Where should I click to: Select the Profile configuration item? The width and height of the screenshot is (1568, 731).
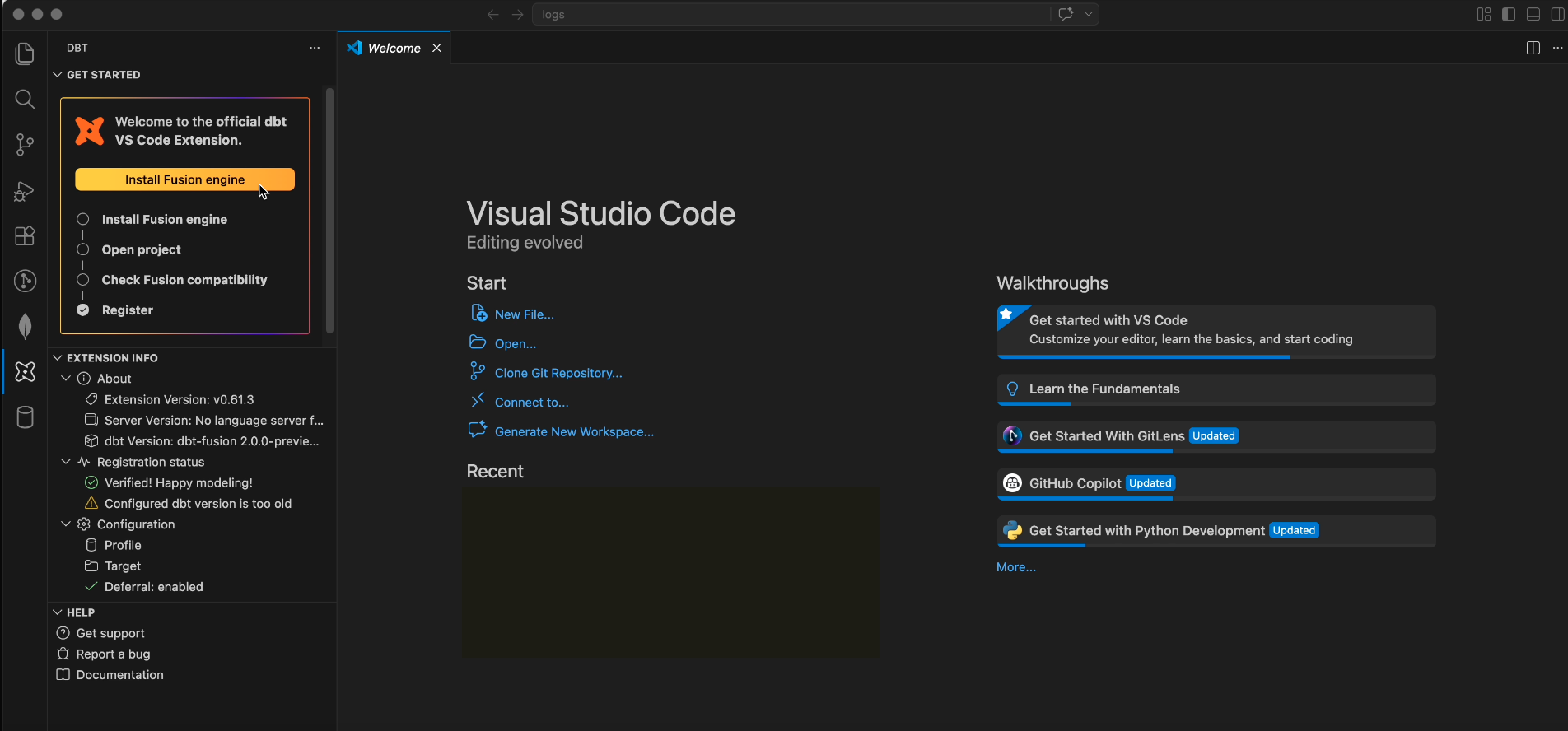point(191,545)
